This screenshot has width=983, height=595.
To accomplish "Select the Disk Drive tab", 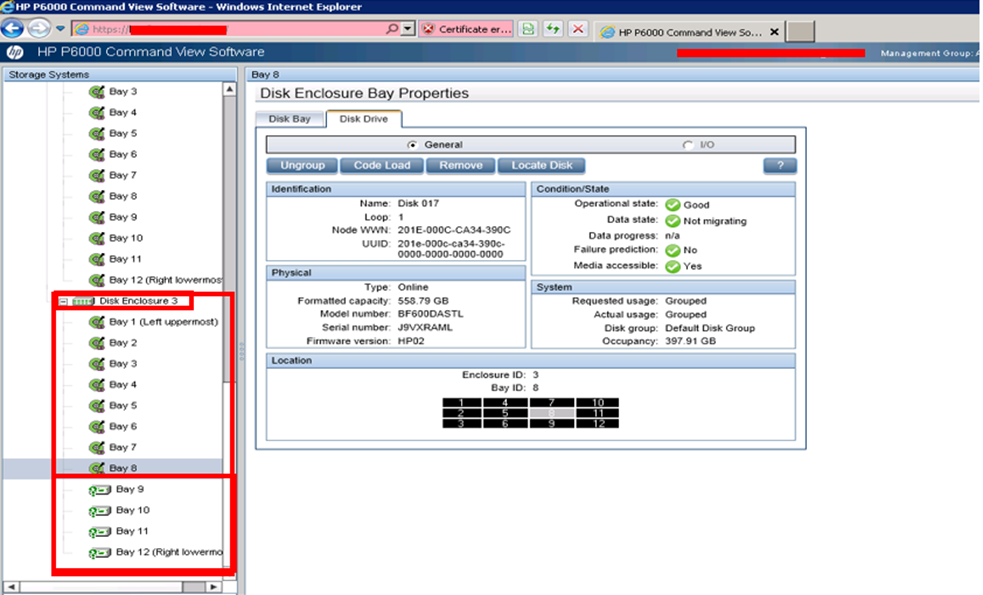I will 363,119.
